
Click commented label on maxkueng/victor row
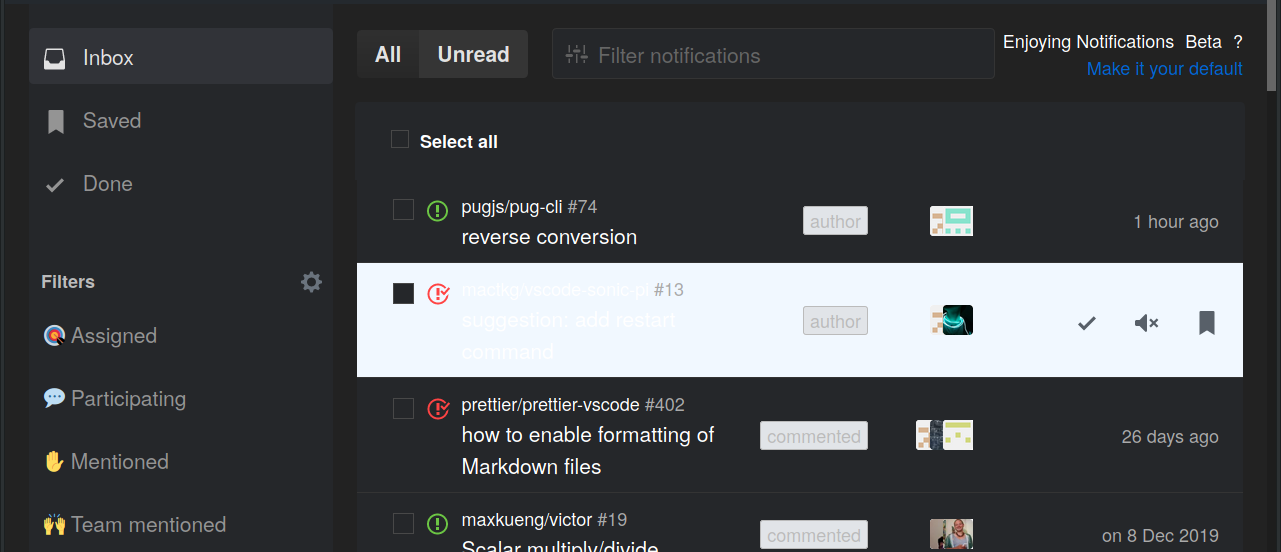814,535
